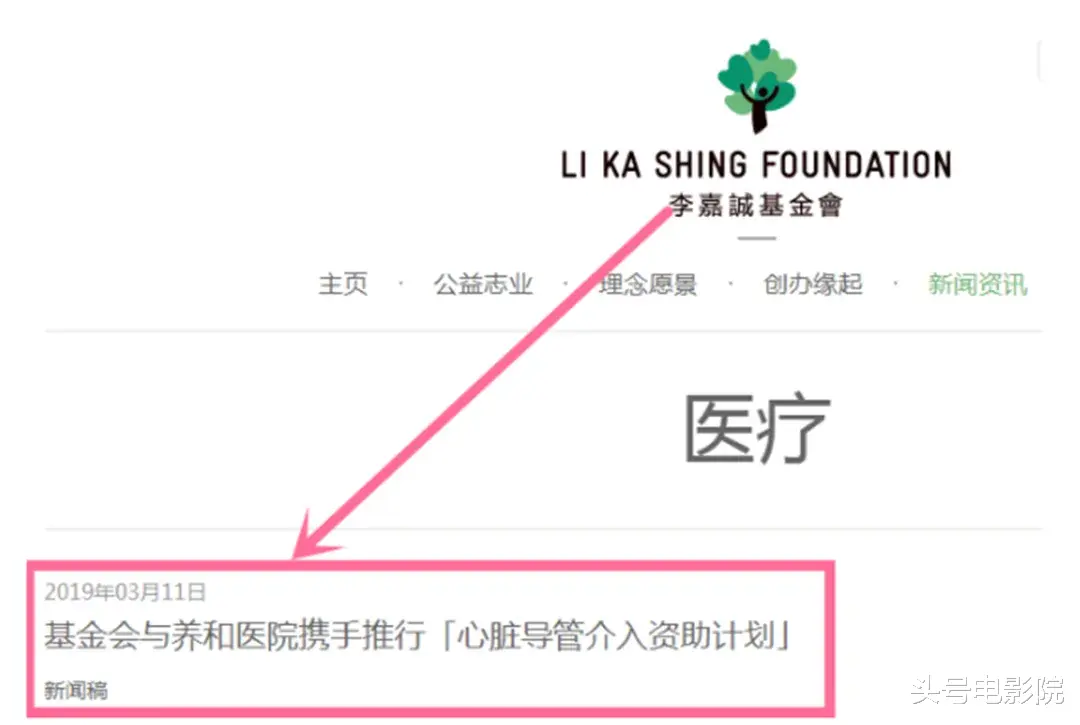Select the 理念愿景 navigation item
The width and height of the screenshot is (1080, 725).
pyautogui.click(x=647, y=284)
